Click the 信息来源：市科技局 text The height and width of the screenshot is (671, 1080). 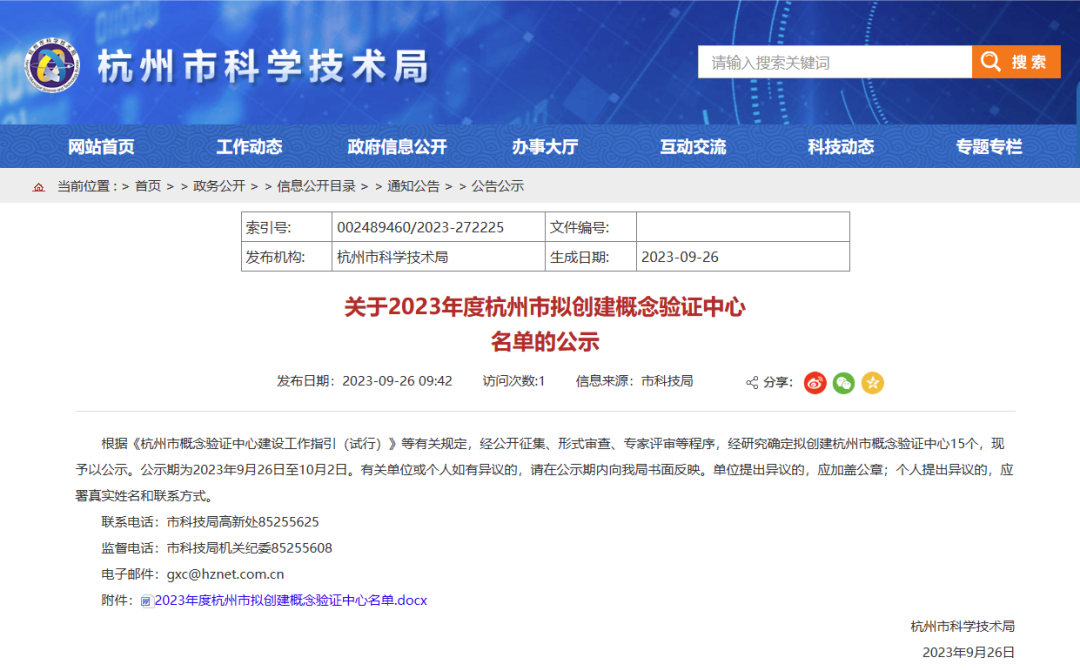click(x=634, y=382)
